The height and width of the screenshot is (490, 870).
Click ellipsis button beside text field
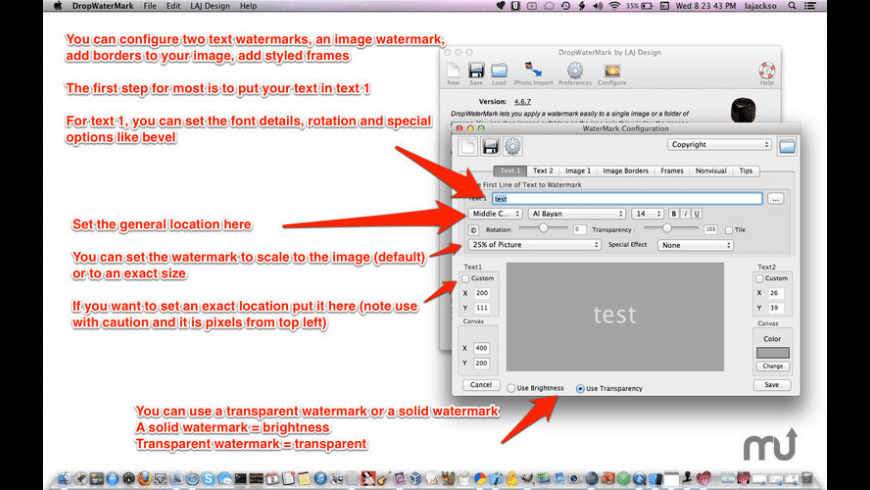[776, 199]
